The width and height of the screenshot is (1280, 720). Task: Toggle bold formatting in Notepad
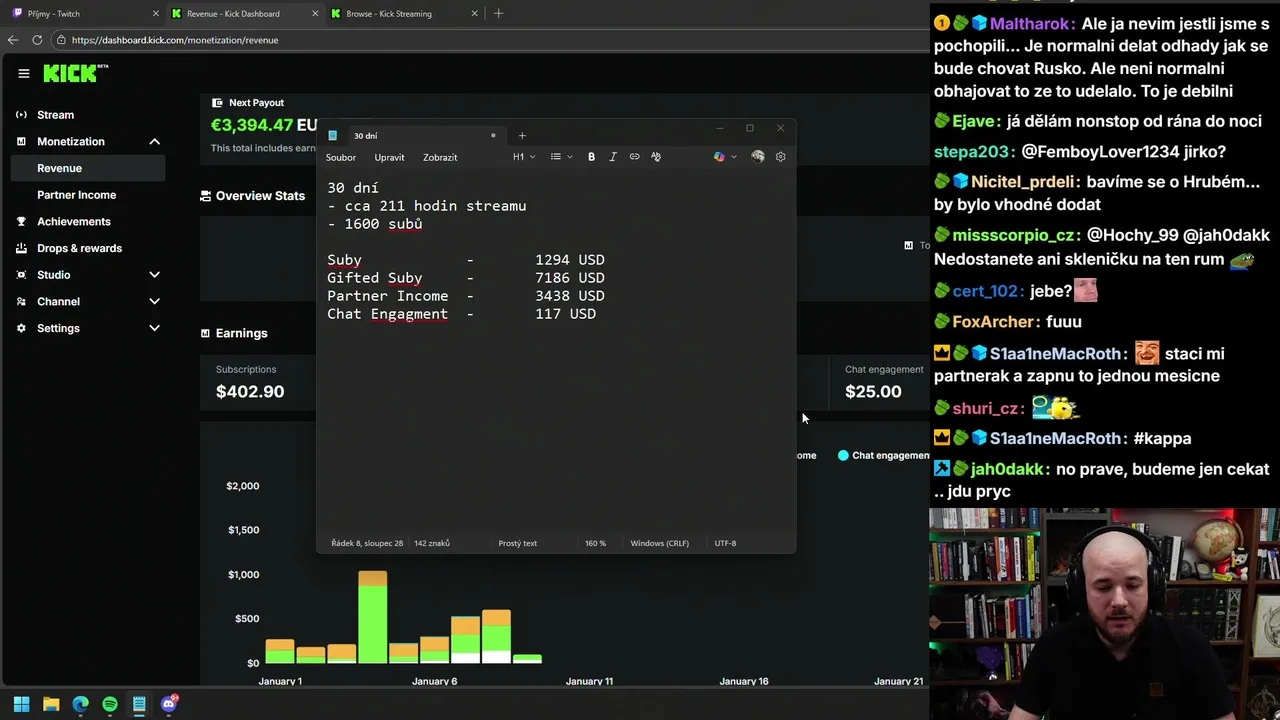(x=591, y=157)
